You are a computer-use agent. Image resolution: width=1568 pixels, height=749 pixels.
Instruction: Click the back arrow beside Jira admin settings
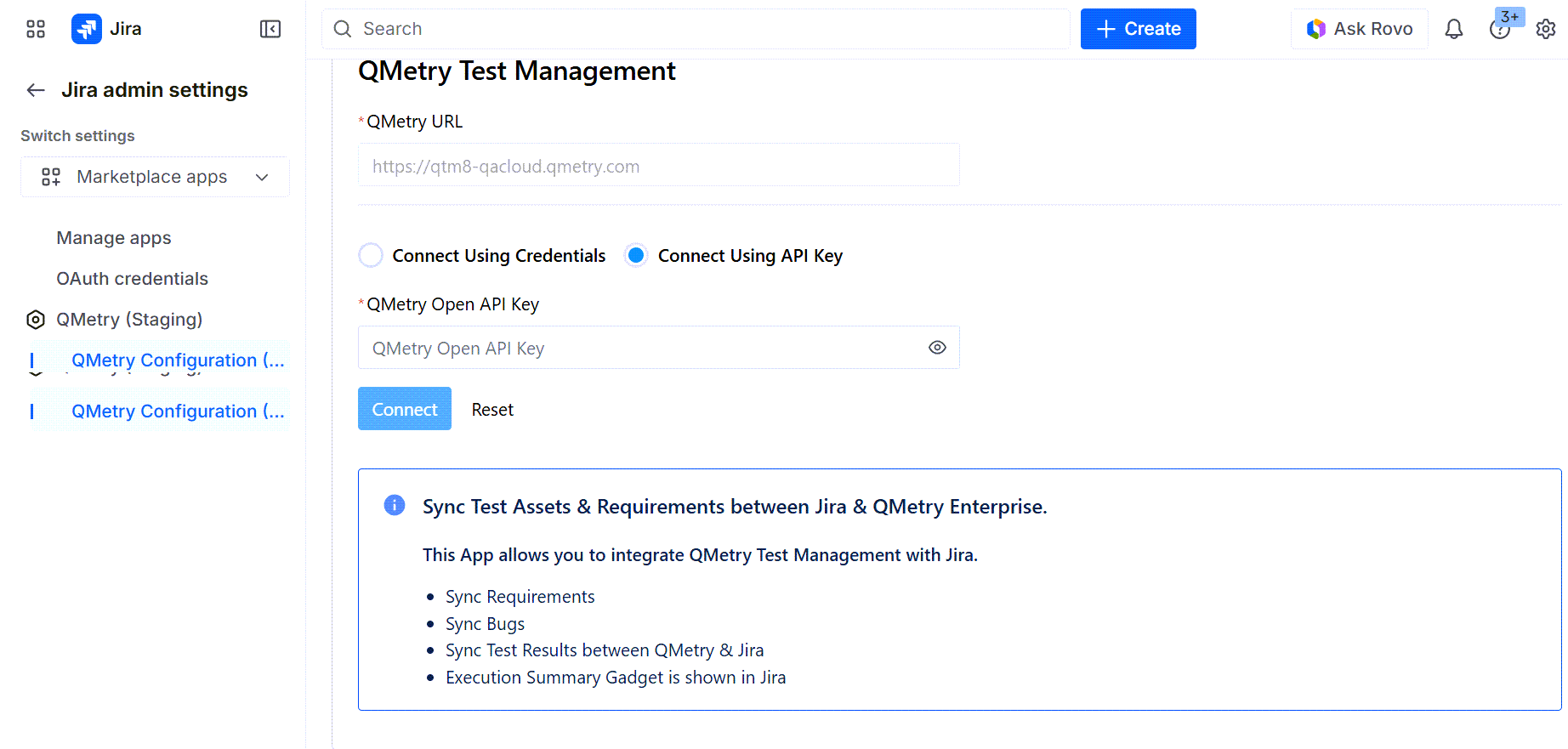(36, 90)
